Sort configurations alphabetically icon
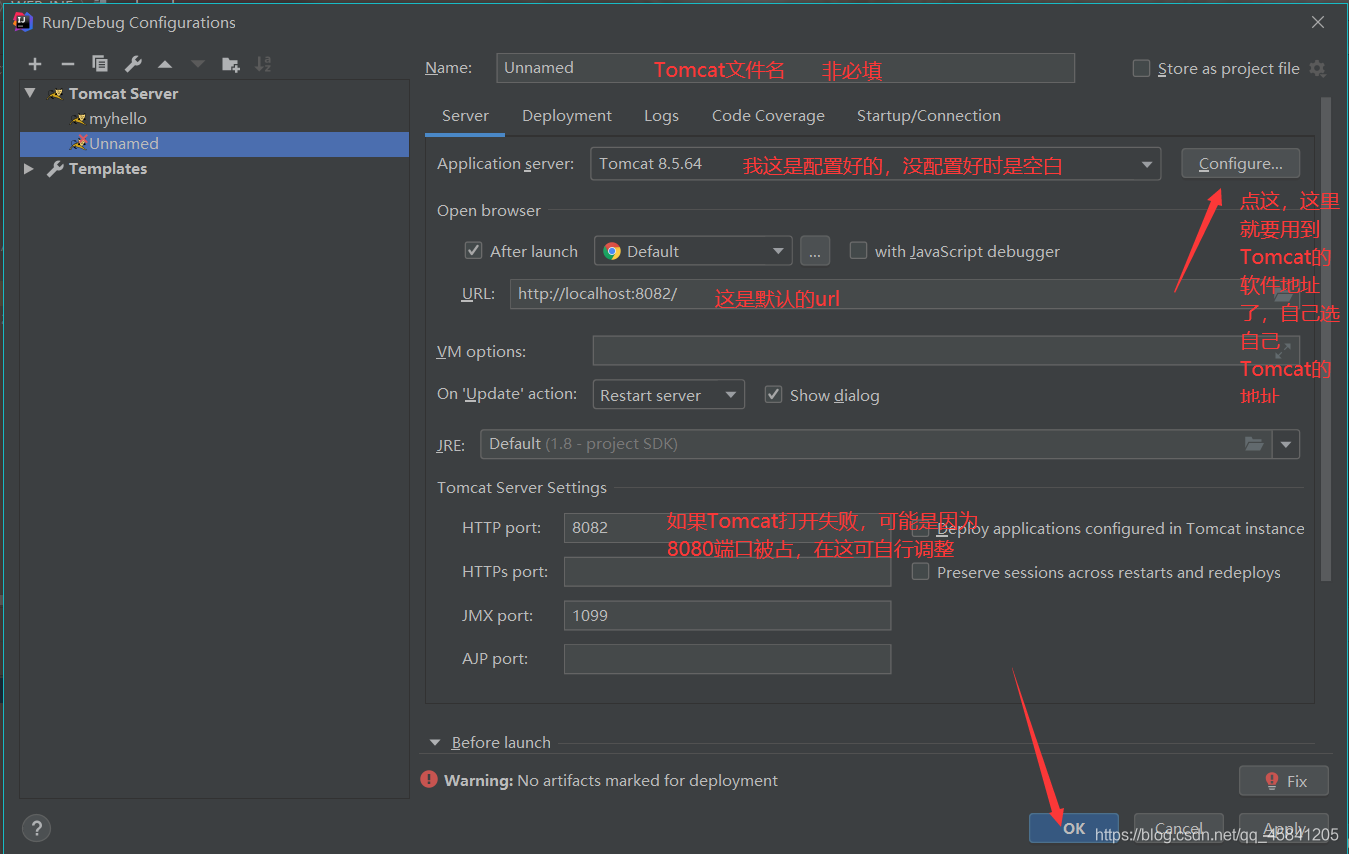The width and height of the screenshot is (1349, 854). click(263, 64)
